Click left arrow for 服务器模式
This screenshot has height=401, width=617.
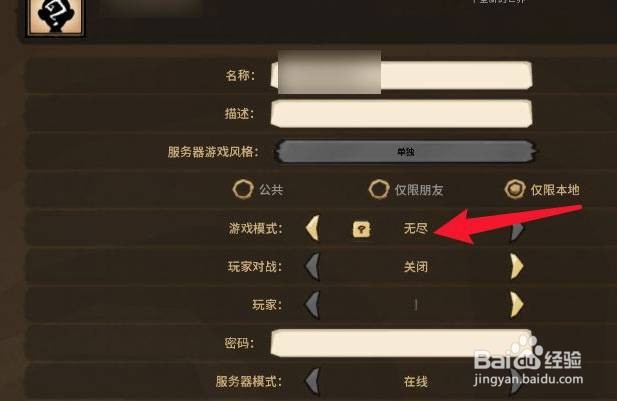pos(312,381)
